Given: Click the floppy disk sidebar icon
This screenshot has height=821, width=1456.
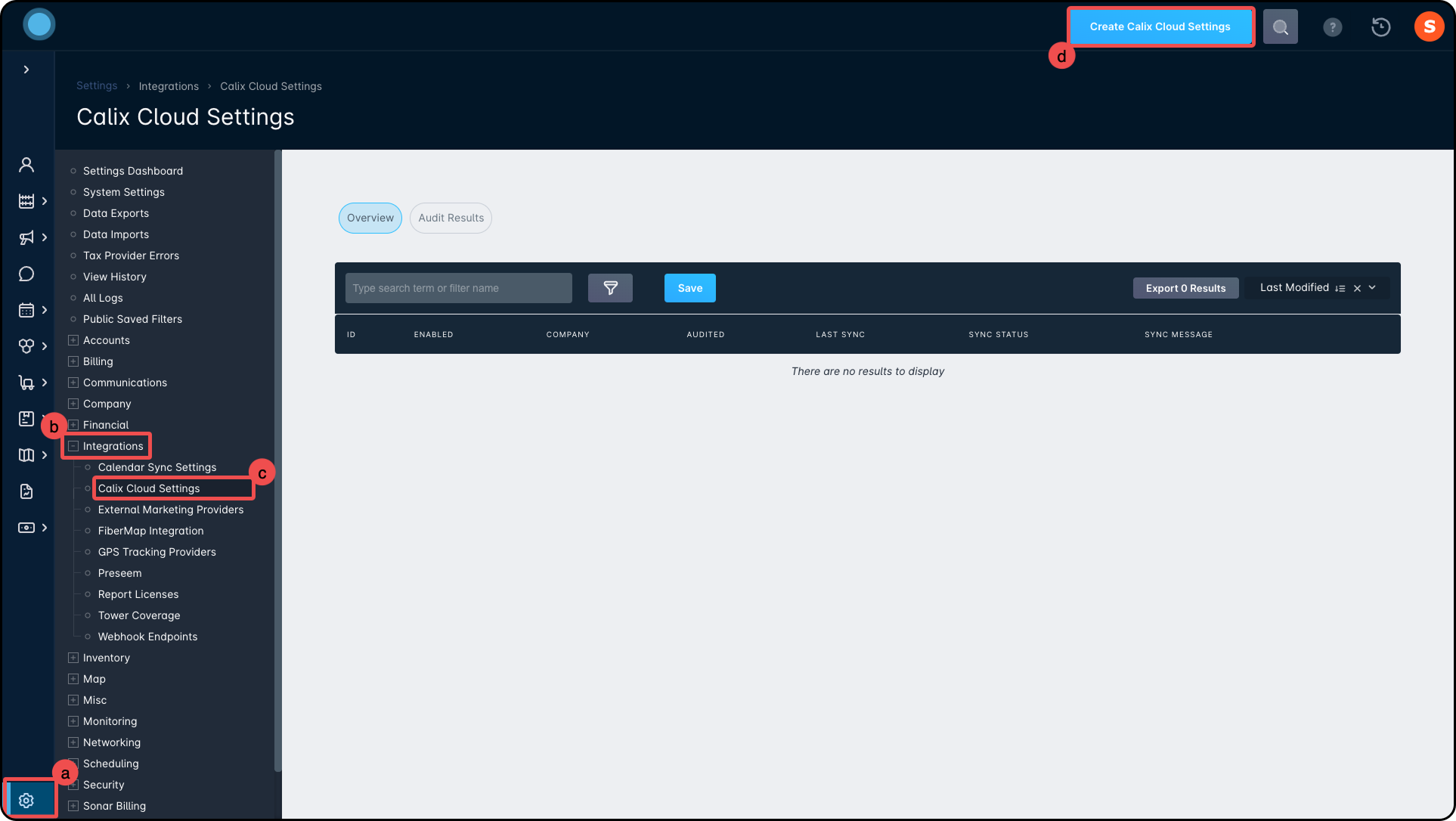Looking at the screenshot, I should [x=26, y=419].
